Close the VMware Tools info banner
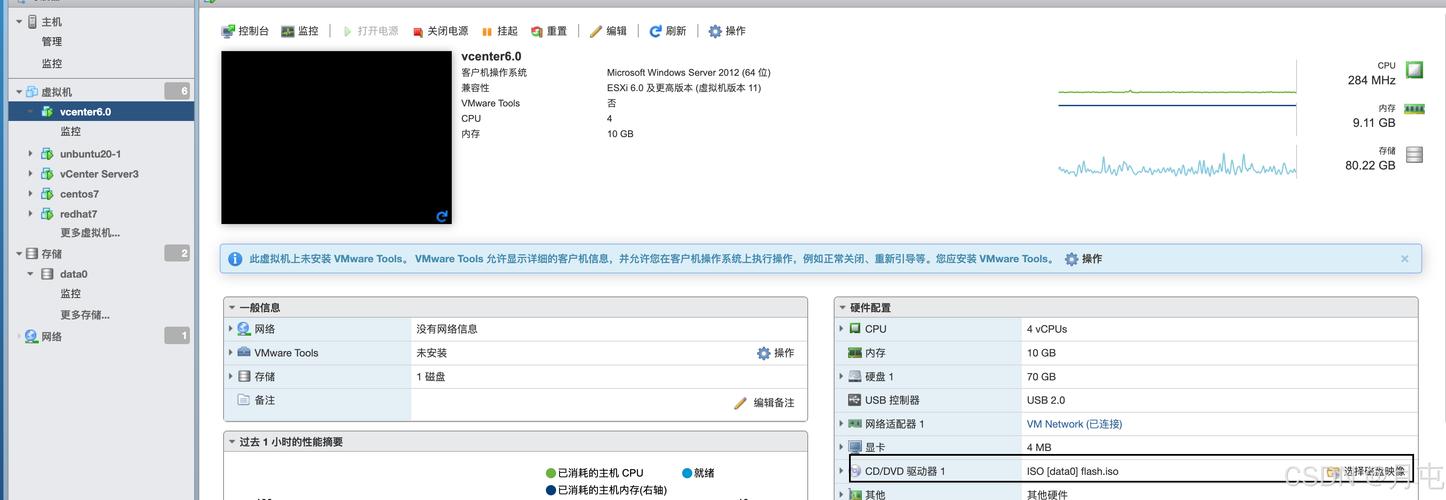The height and width of the screenshot is (500, 1446). pyautogui.click(x=1404, y=259)
